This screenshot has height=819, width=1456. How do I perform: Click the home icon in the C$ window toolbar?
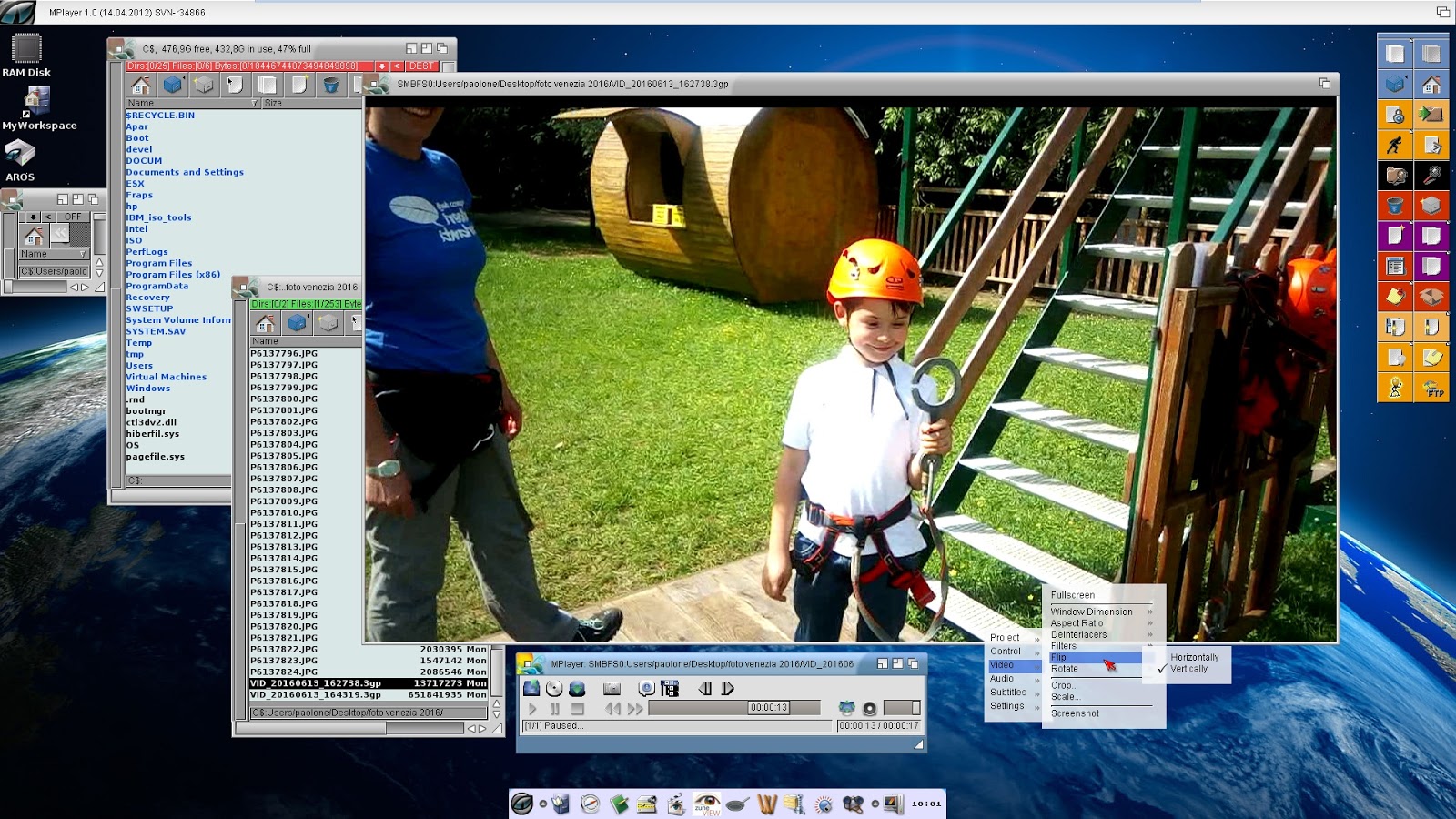pyautogui.click(x=140, y=85)
